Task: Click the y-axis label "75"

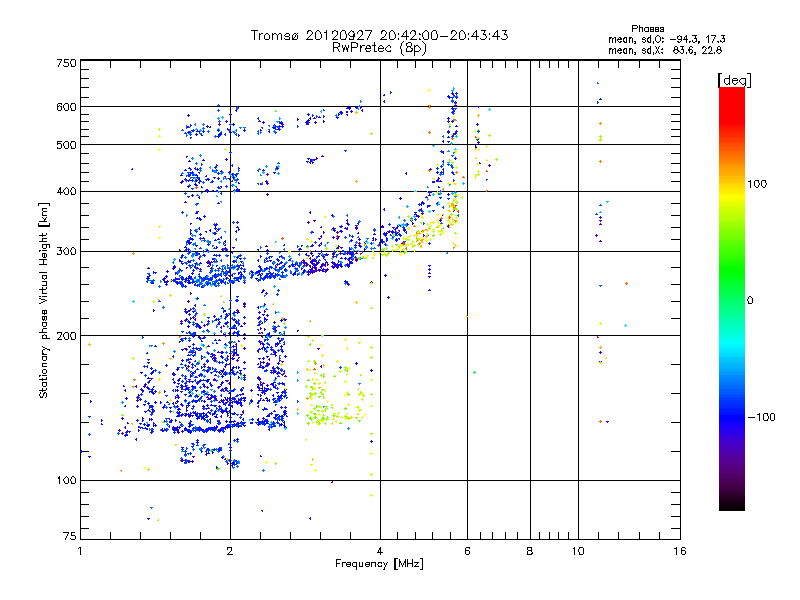Action: [70, 536]
